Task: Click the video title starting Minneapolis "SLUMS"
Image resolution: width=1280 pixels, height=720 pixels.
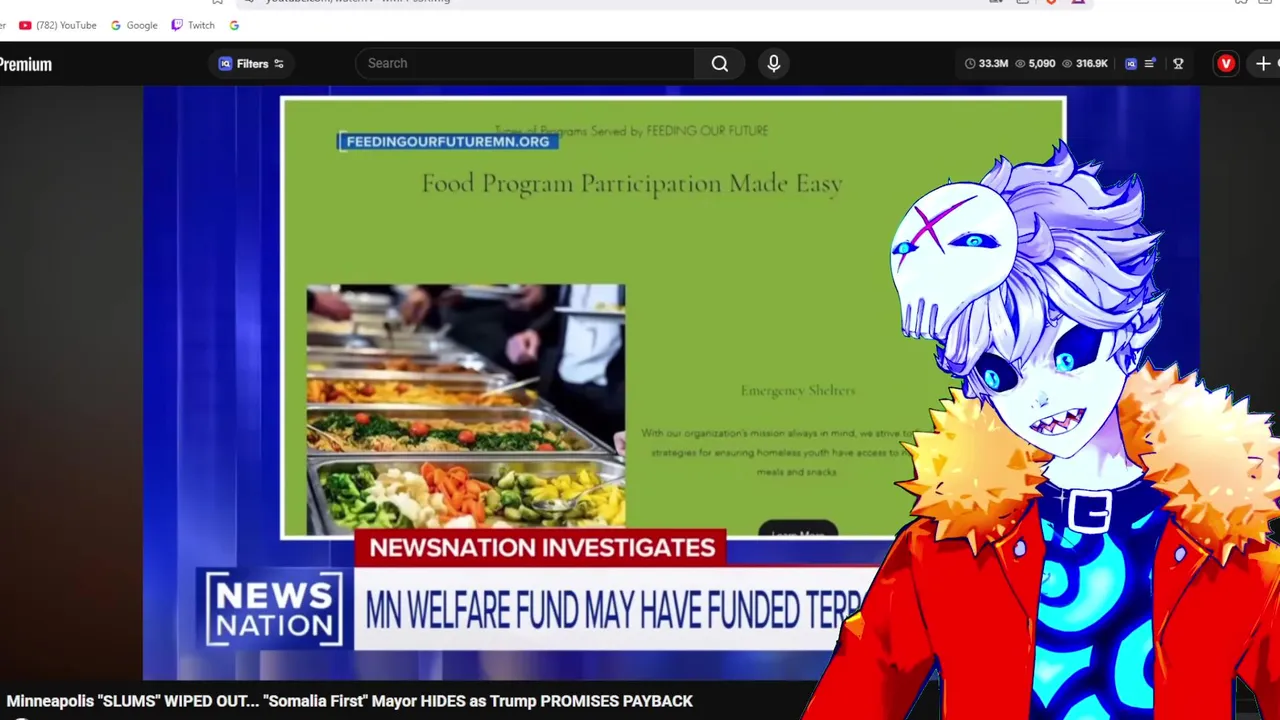Action: point(349,701)
